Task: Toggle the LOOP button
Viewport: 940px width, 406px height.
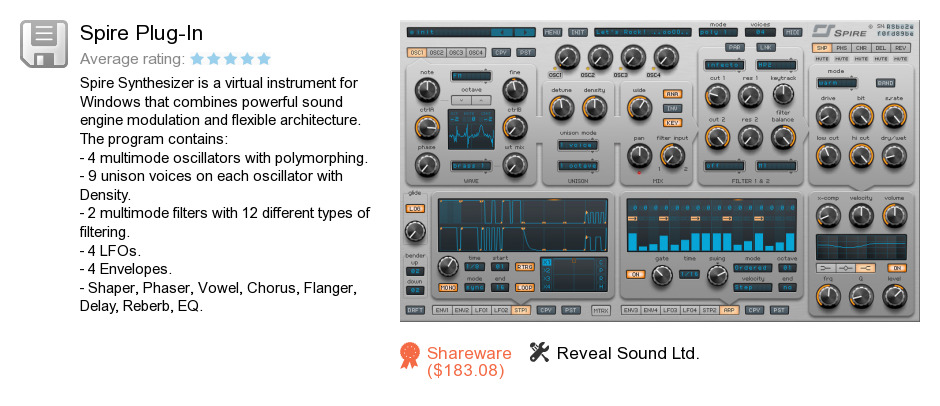Action: (525, 287)
